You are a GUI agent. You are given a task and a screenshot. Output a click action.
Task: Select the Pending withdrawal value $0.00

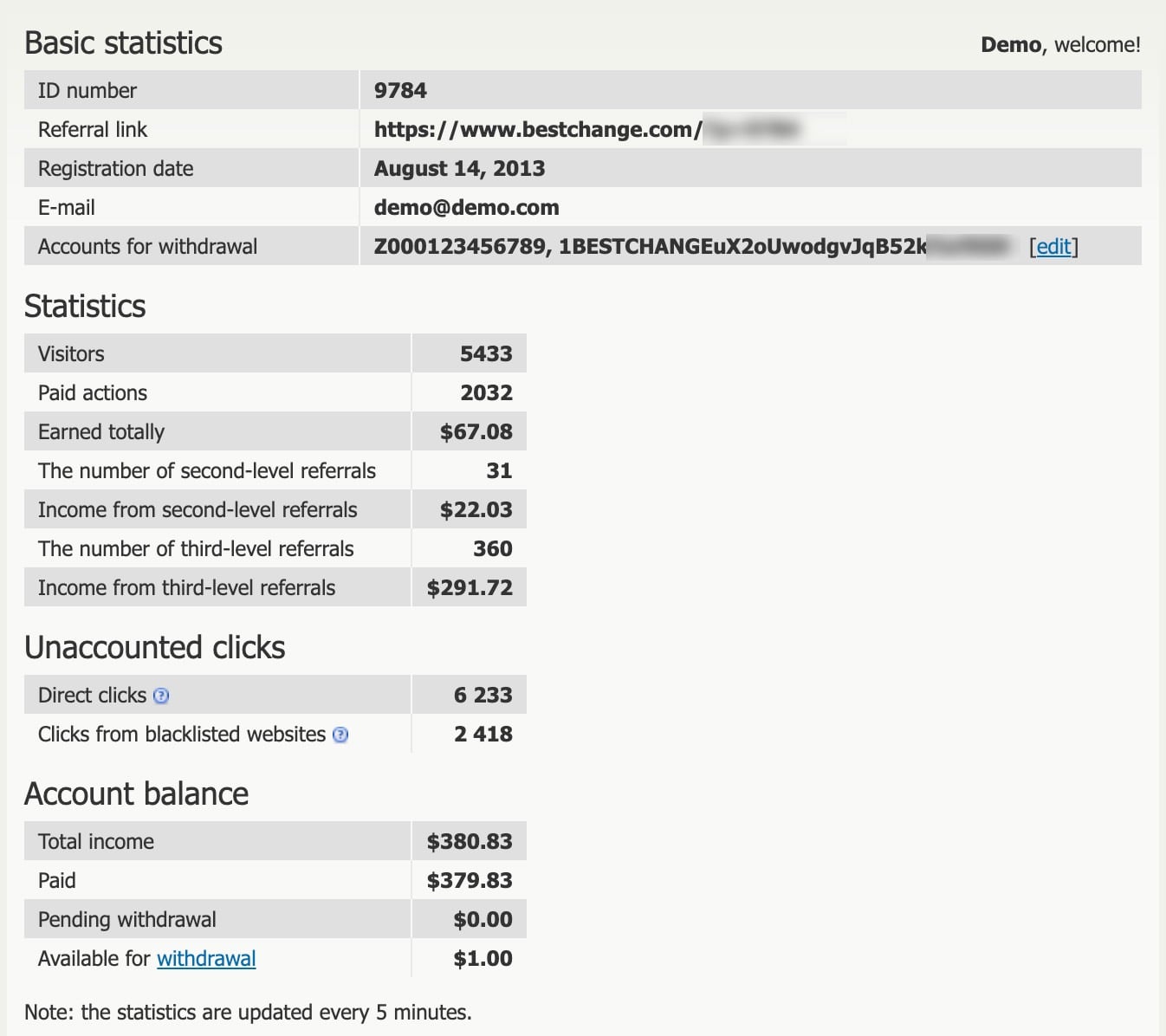483,920
